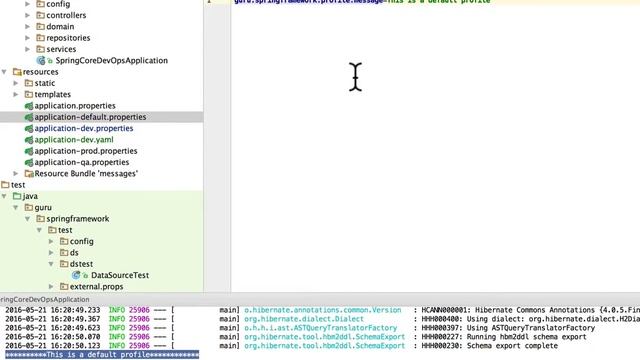
Task: Expand the config folder under main
Action: [28, 4]
